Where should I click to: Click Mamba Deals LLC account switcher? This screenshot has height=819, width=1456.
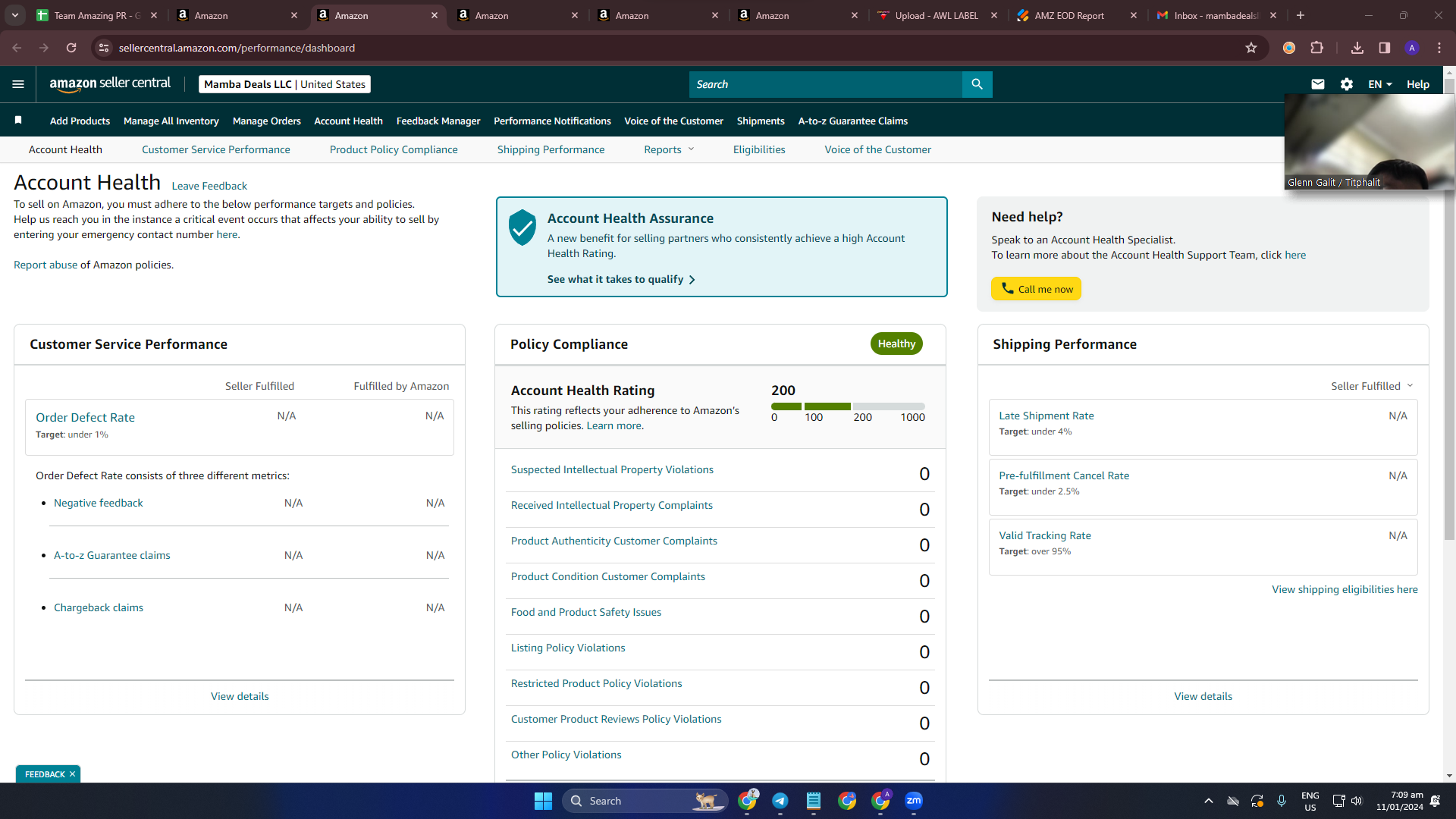(x=284, y=84)
